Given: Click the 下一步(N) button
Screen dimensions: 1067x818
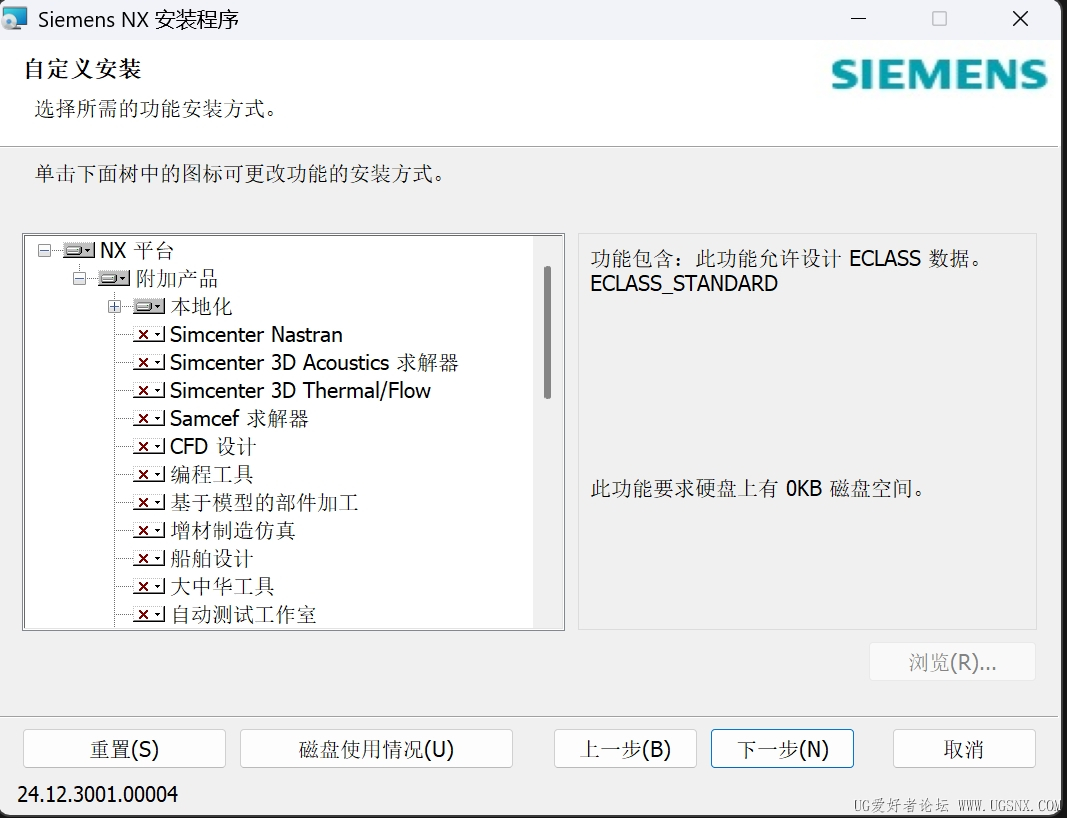Looking at the screenshot, I should (x=782, y=749).
